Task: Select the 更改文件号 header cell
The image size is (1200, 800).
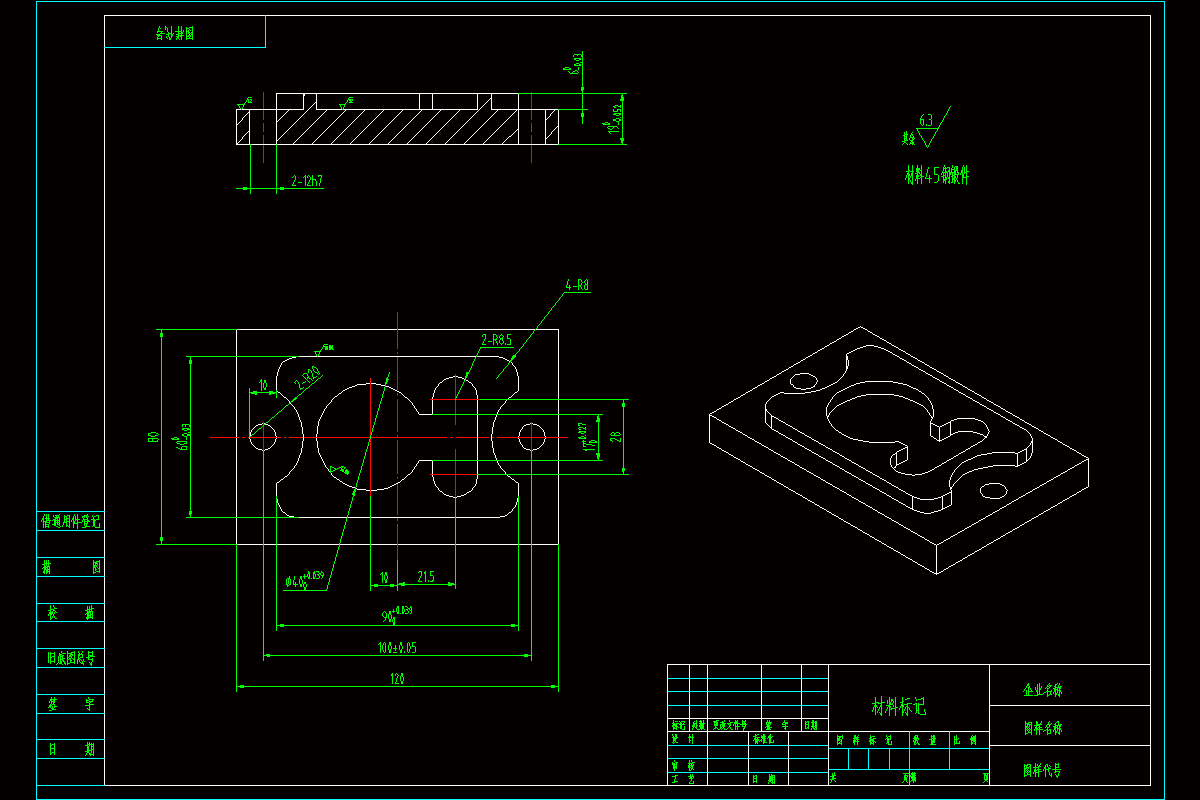Action: pos(734,724)
